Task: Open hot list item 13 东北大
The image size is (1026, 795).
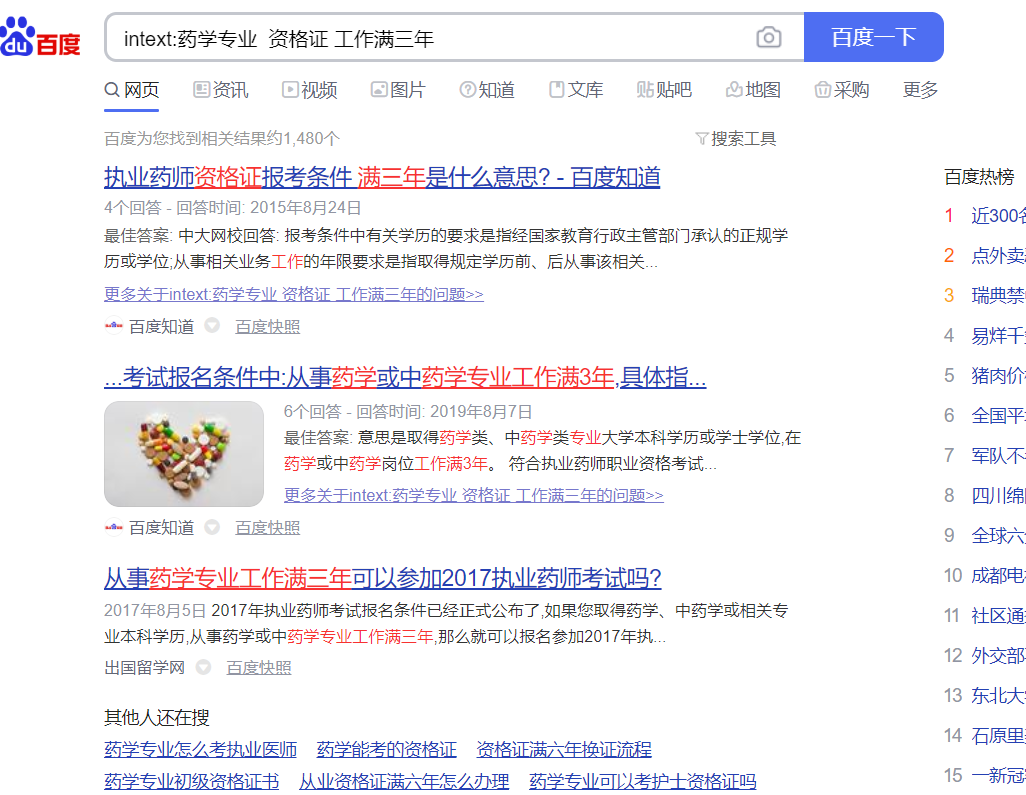Action: [999, 696]
